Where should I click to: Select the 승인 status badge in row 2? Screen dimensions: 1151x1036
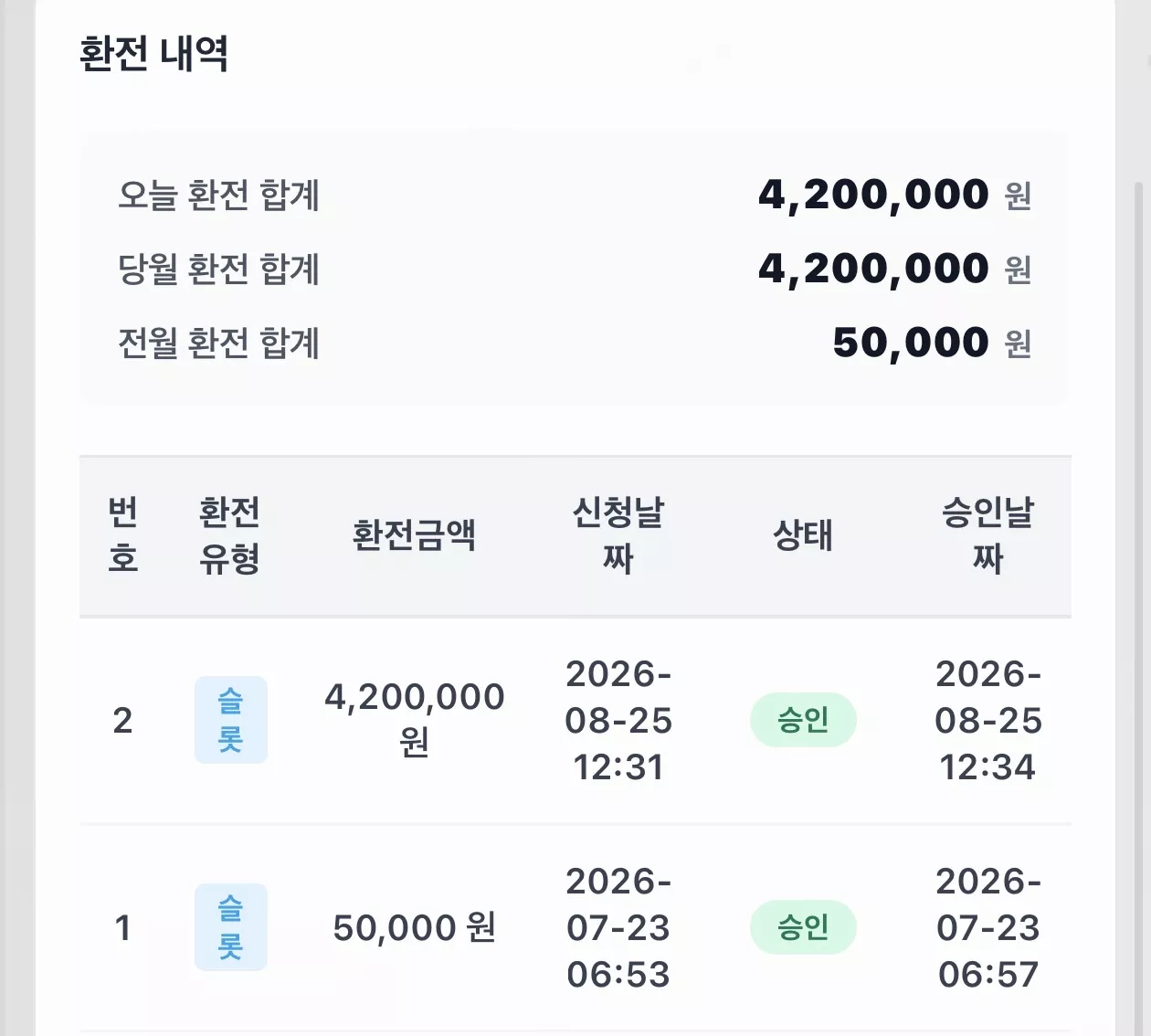(x=803, y=720)
